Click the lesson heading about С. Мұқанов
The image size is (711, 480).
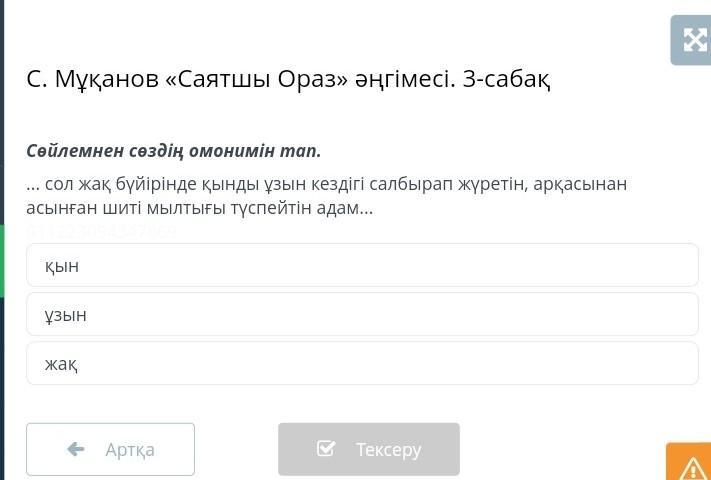pyautogui.click(x=288, y=79)
